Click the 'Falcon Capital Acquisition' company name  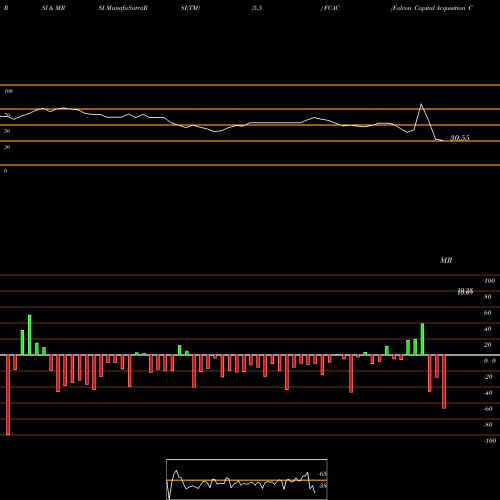(x=429, y=8)
